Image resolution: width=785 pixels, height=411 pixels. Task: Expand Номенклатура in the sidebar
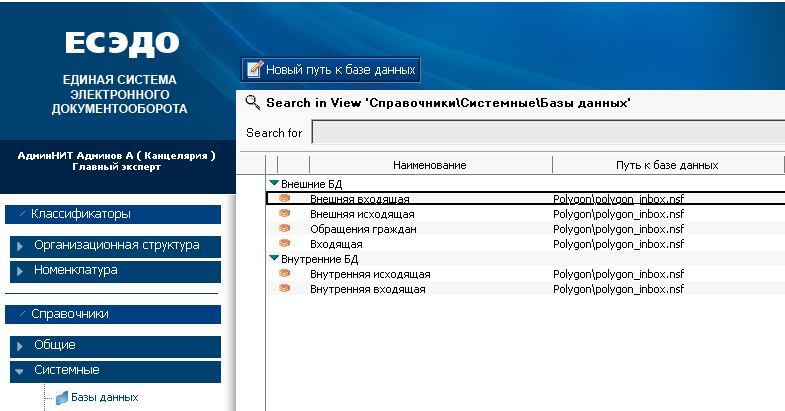(x=115, y=271)
